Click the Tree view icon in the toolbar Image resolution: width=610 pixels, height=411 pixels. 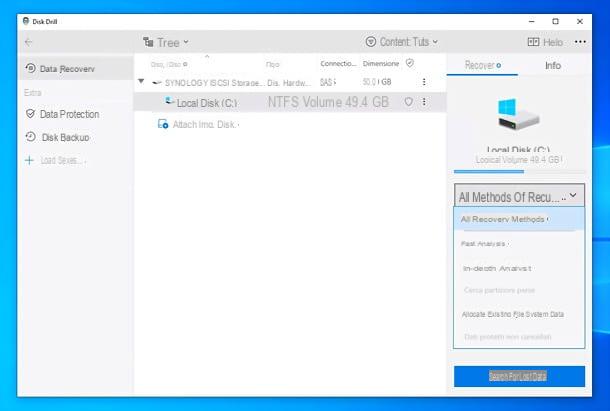[148, 42]
